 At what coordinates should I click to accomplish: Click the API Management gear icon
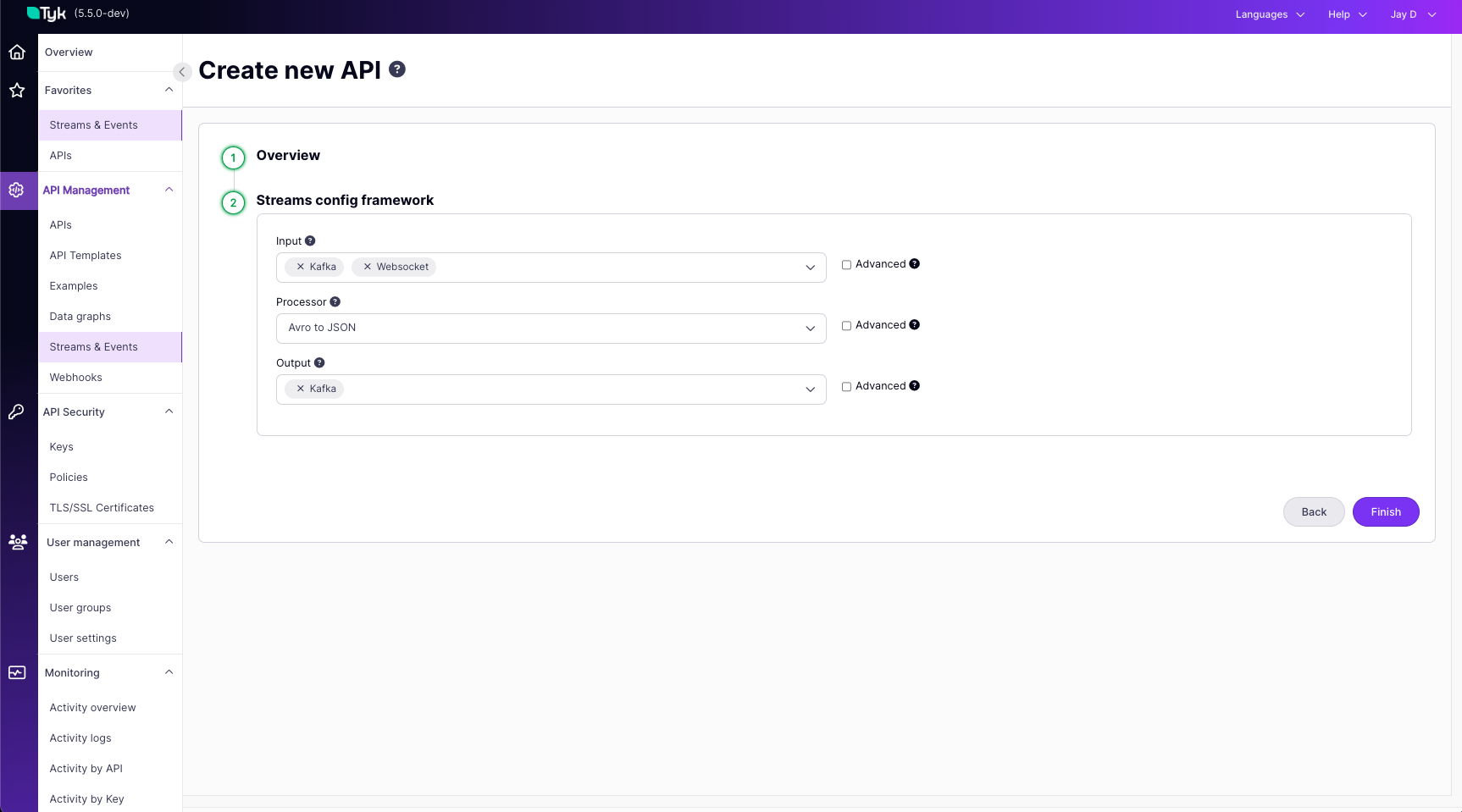click(17, 191)
